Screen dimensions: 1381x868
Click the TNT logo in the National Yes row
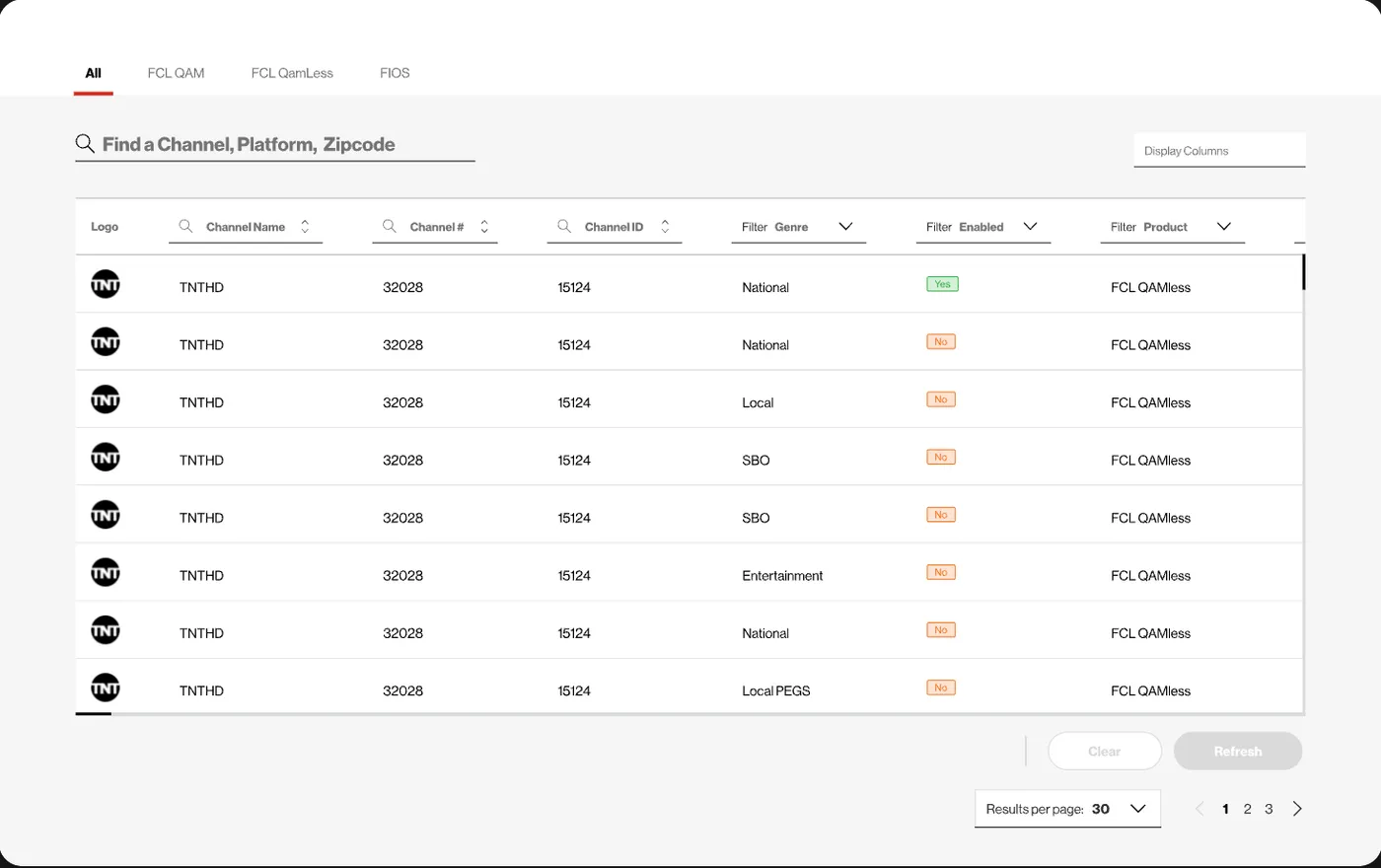click(x=106, y=285)
